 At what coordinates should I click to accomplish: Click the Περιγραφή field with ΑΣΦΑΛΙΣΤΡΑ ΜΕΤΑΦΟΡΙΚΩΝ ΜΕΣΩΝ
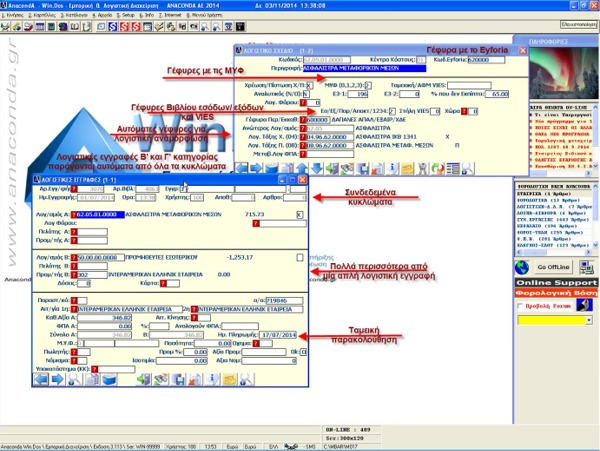[x=364, y=68]
